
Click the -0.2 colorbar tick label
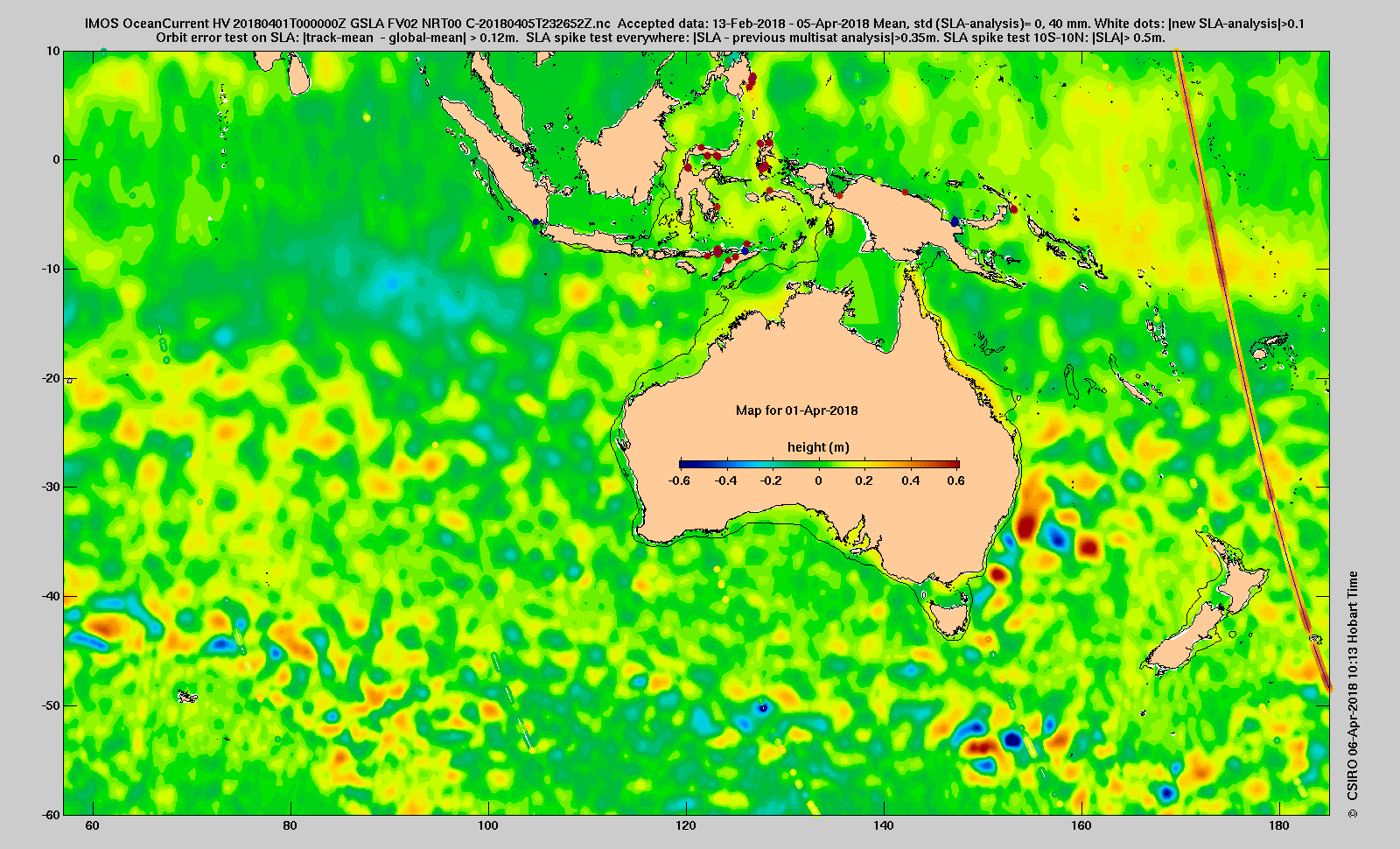(772, 481)
